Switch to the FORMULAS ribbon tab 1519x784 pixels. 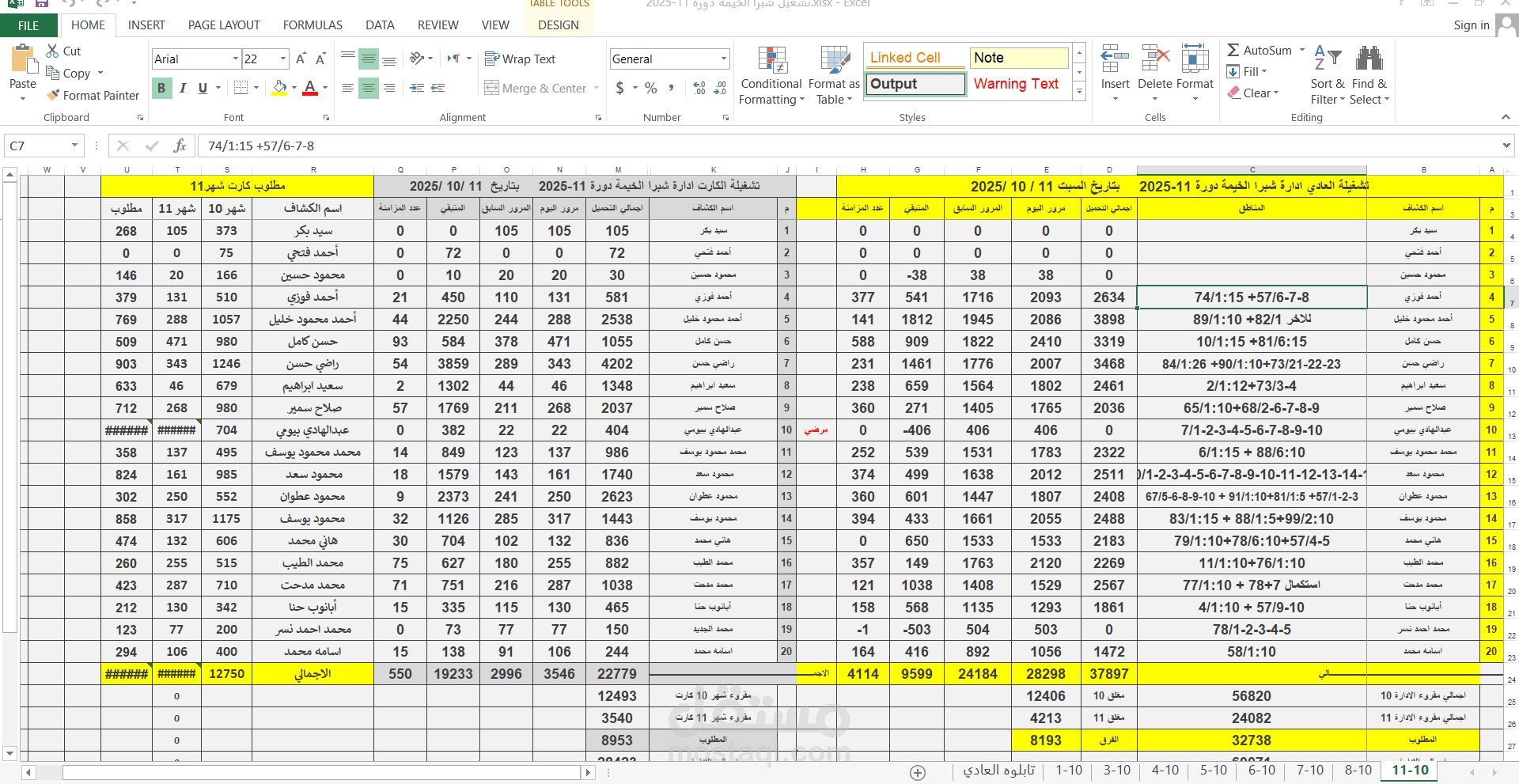pos(312,25)
